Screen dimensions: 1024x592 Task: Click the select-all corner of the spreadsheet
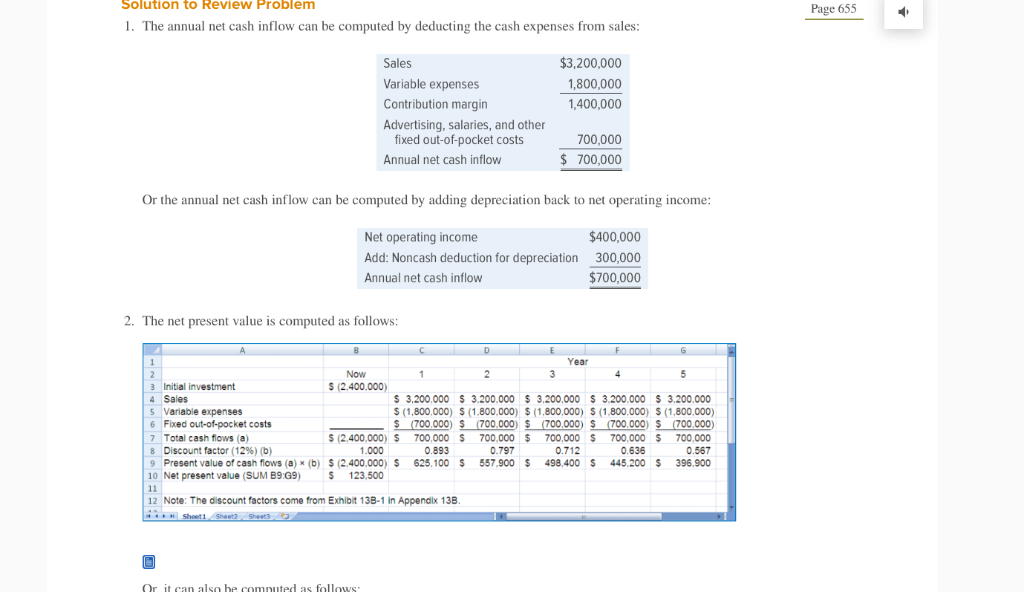pyautogui.click(x=152, y=350)
